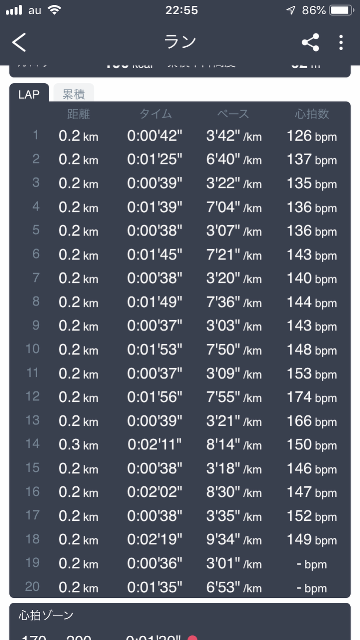Tap the タイム column header
The height and width of the screenshot is (640, 360).
click(x=156, y=114)
